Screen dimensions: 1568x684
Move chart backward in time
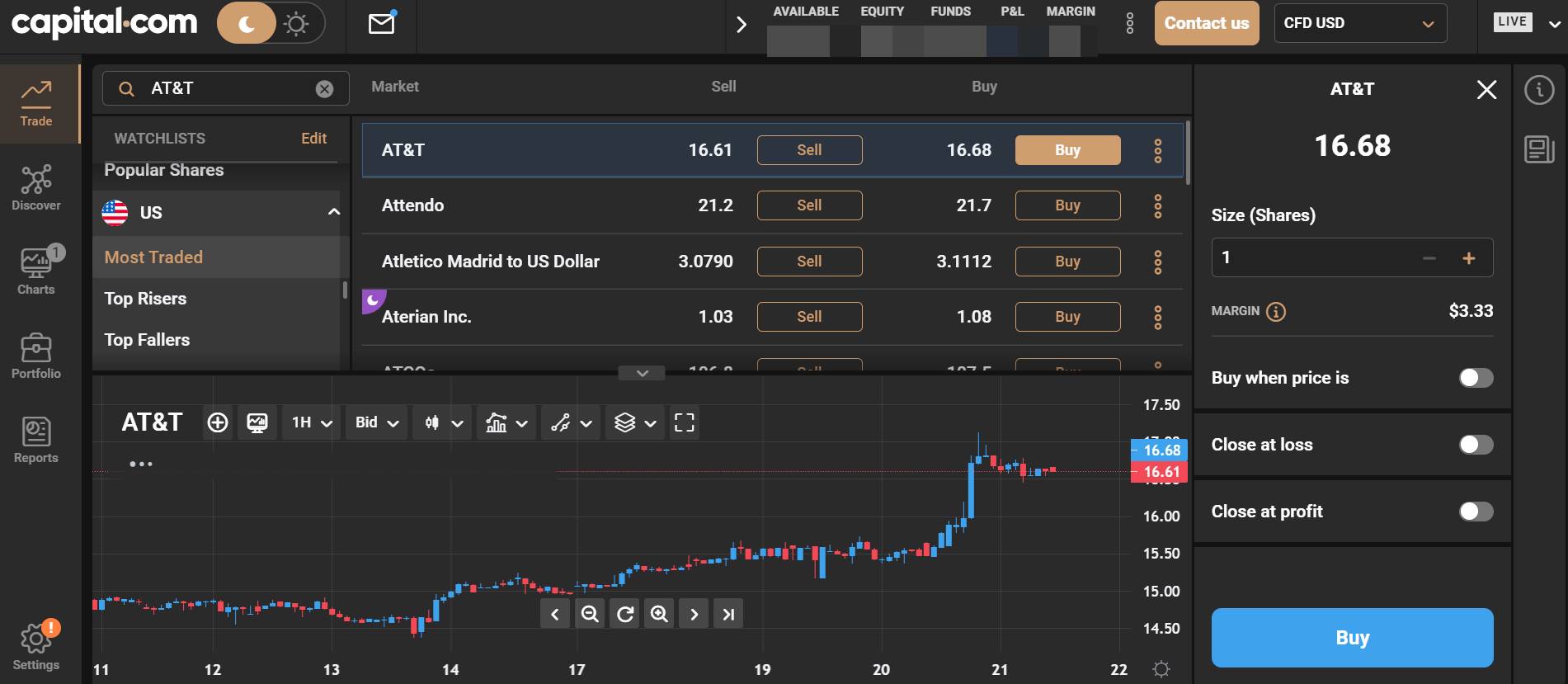(x=555, y=614)
